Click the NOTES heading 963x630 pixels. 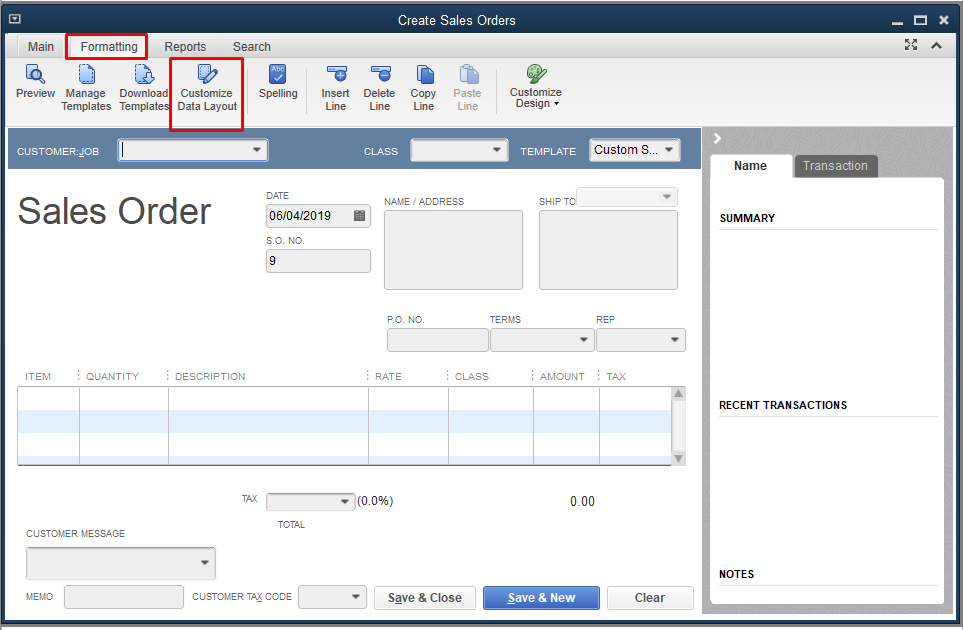point(736,574)
